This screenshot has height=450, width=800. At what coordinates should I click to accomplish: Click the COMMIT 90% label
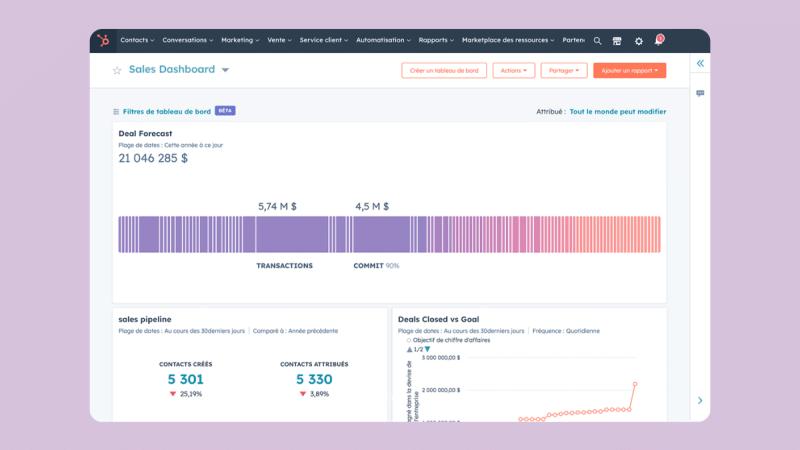click(376, 266)
